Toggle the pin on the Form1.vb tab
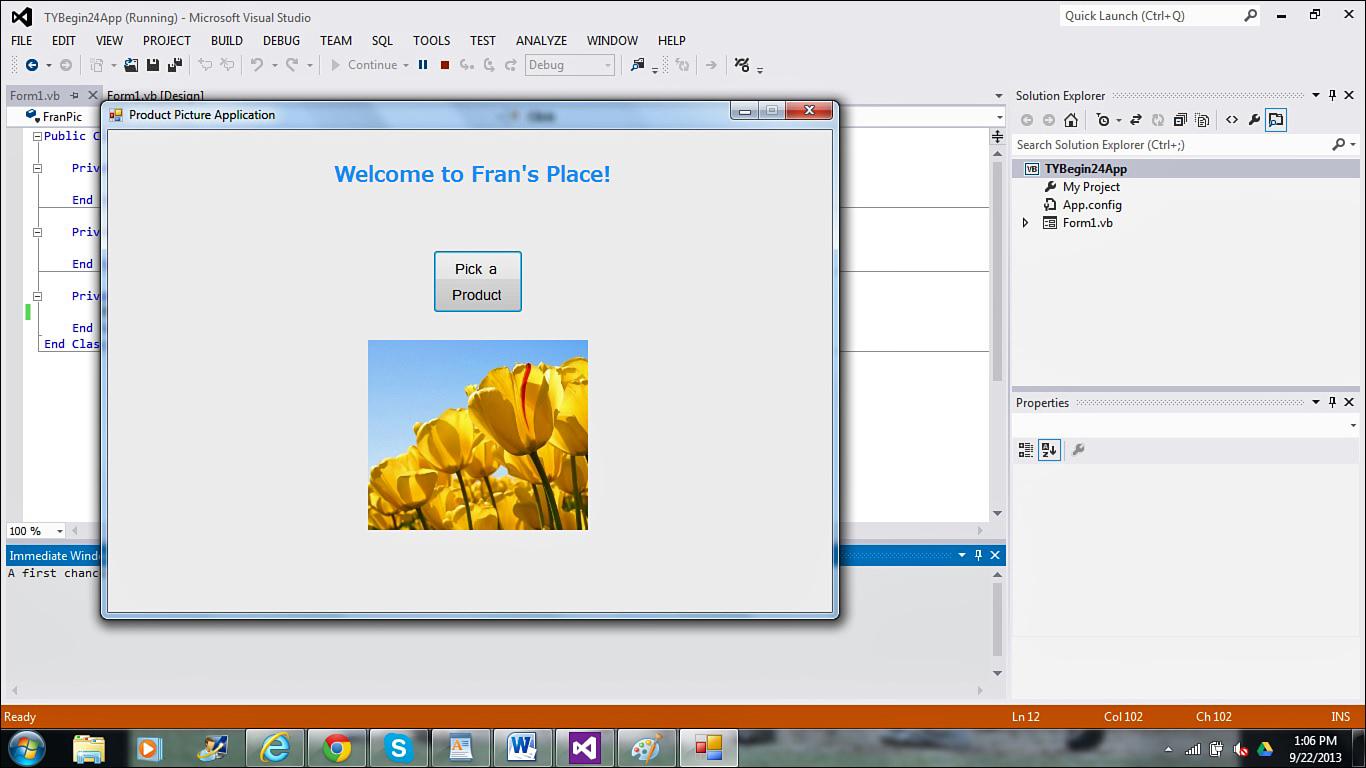This screenshot has height=768, width=1366. pyautogui.click(x=74, y=96)
